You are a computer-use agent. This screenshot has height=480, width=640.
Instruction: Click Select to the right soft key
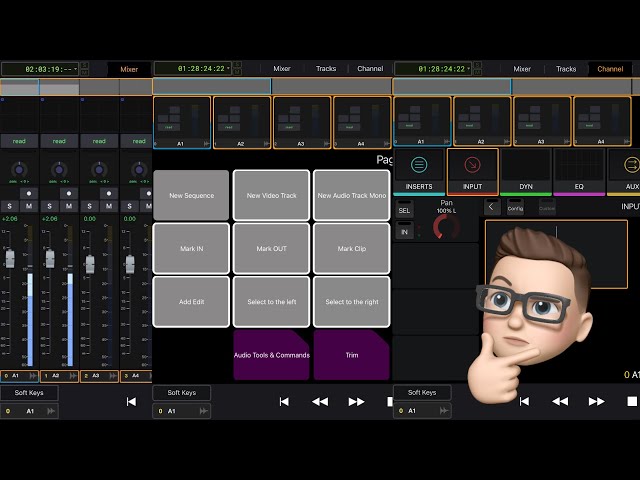click(x=351, y=302)
